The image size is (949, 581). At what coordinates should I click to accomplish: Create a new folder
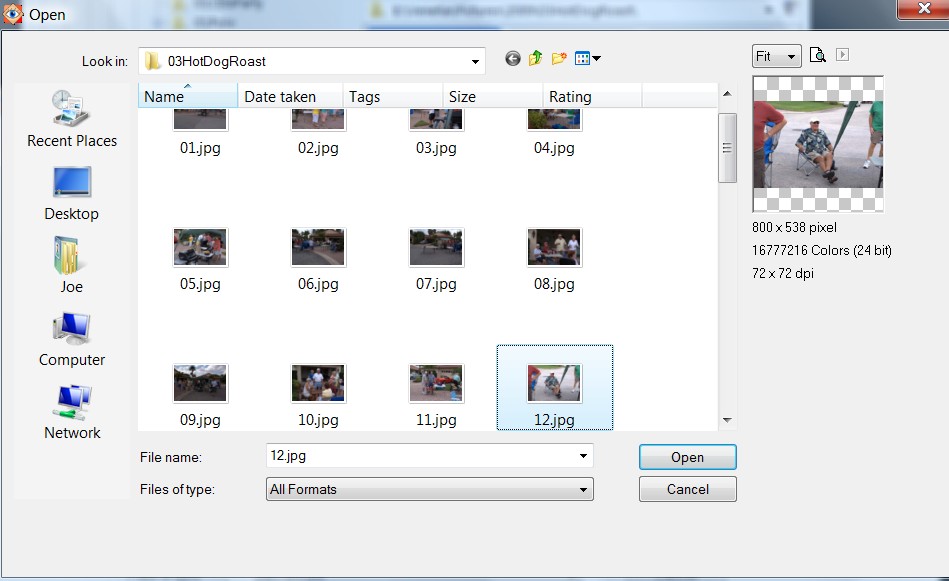click(x=559, y=59)
